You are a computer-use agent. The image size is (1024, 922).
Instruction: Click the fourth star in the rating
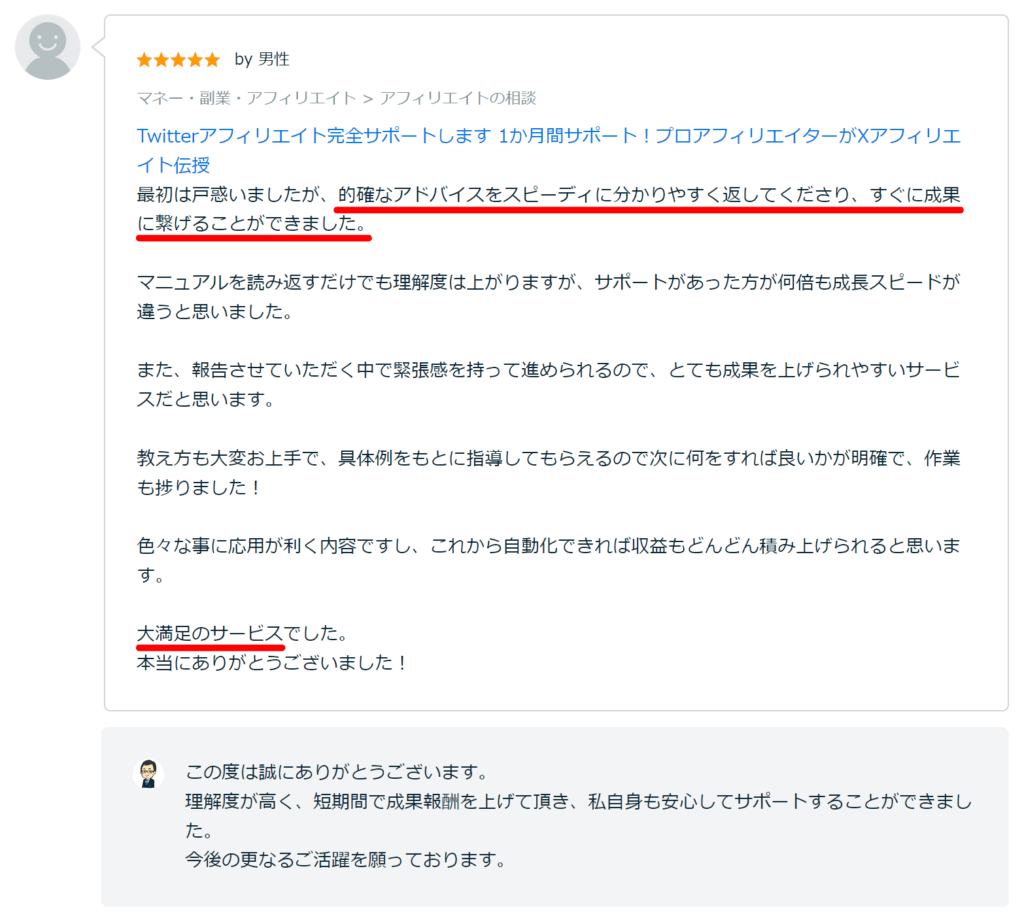[x=196, y=59]
